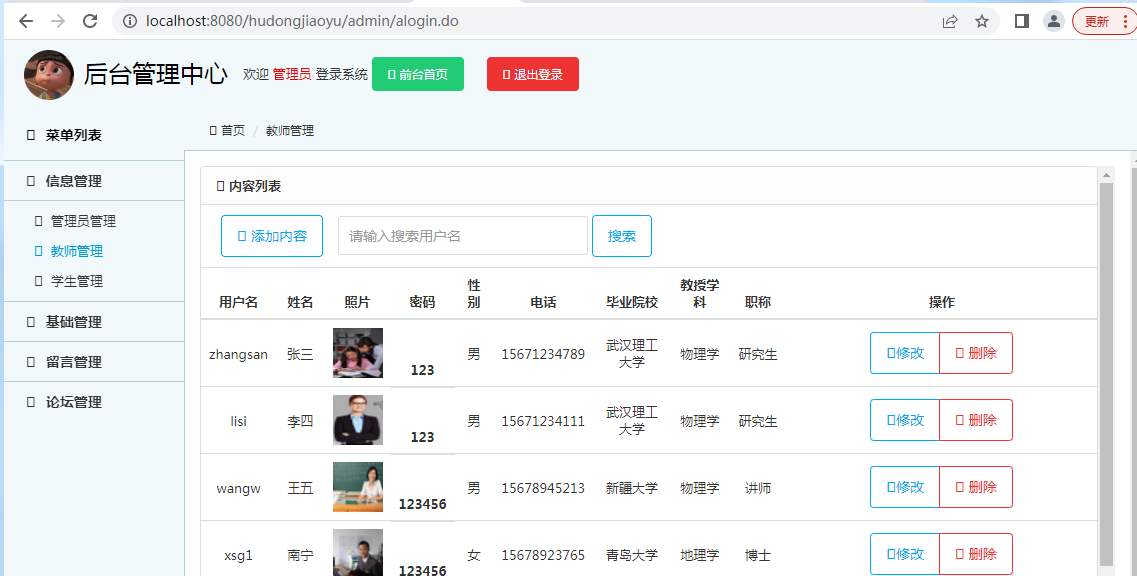Screen dimensions: 1137x576
Task: Click the share page icon
Action: (950, 21)
